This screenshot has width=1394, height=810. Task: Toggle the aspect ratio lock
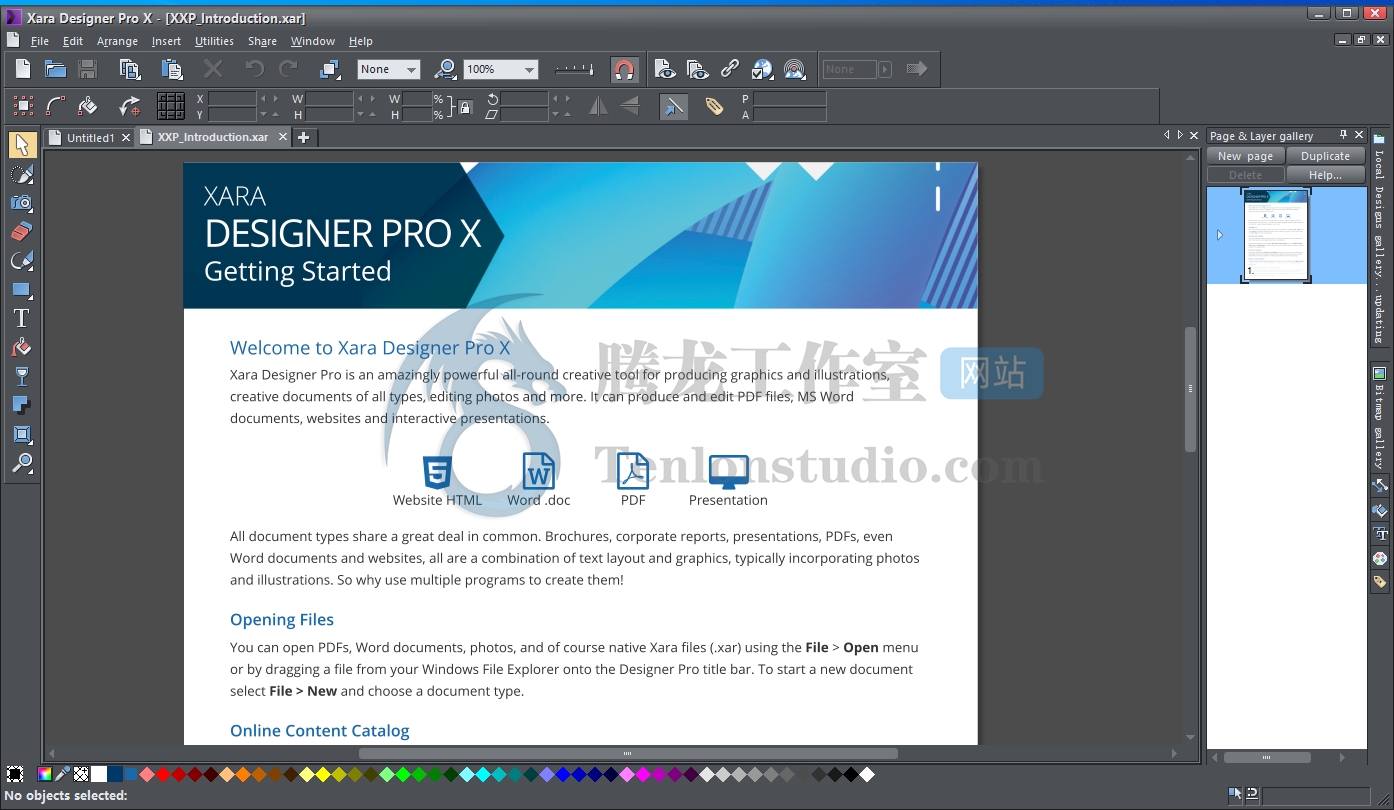pyautogui.click(x=465, y=107)
